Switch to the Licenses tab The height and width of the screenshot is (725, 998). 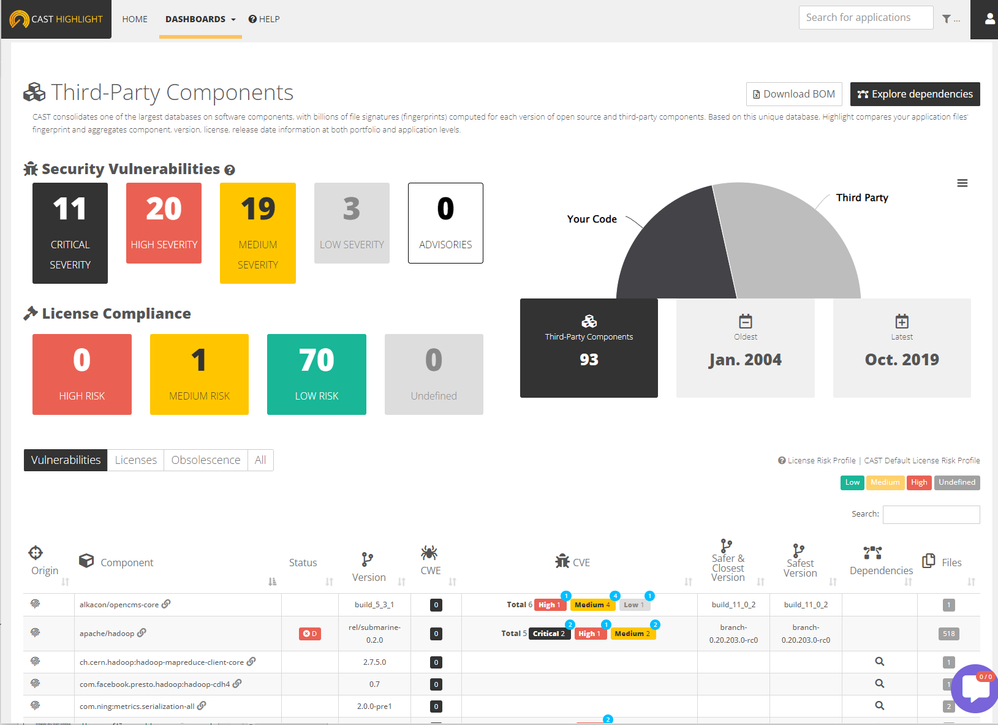(136, 460)
